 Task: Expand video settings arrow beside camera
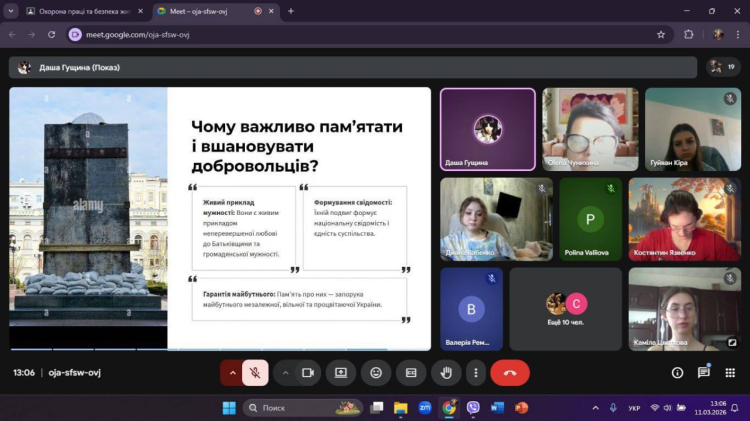285,373
